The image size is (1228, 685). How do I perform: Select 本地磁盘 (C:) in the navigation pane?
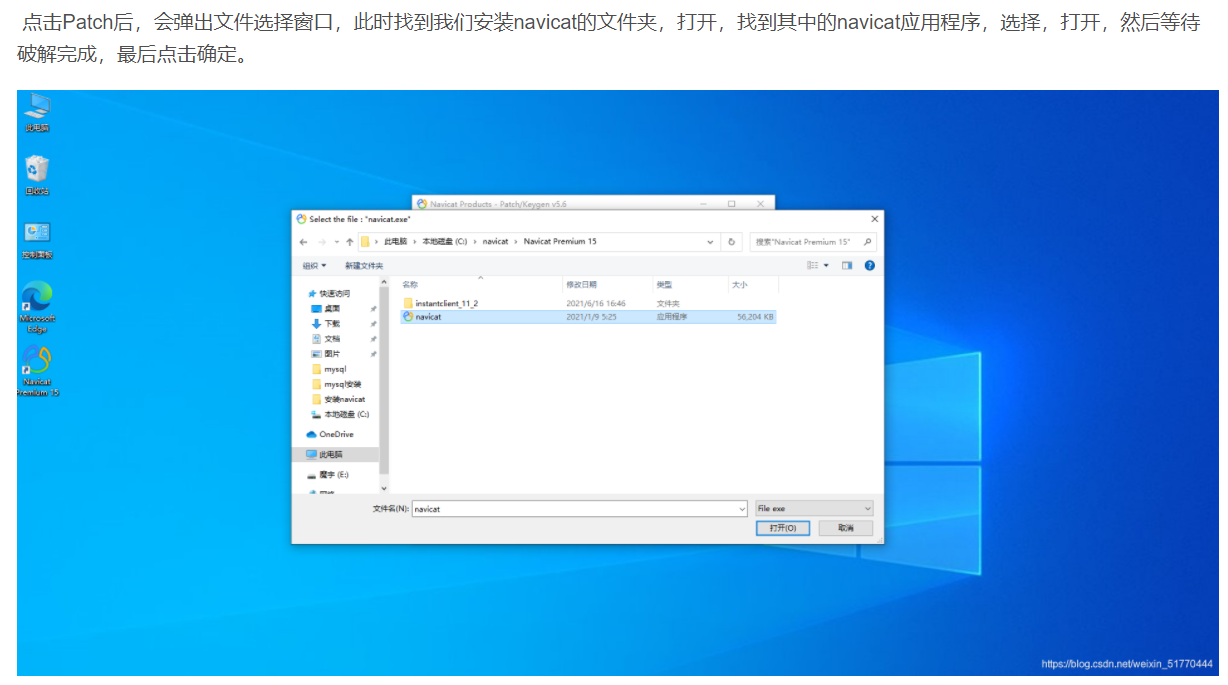pyautogui.click(x=341, y=414)
